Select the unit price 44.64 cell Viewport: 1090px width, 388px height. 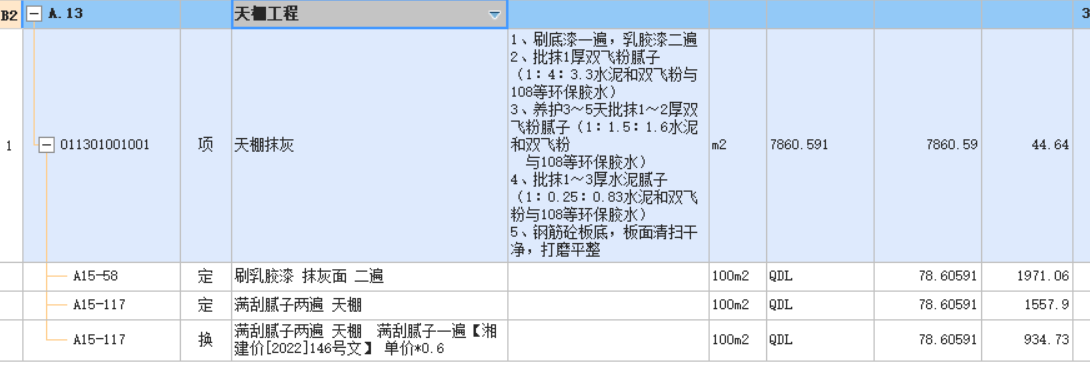tap(1027, 145)
